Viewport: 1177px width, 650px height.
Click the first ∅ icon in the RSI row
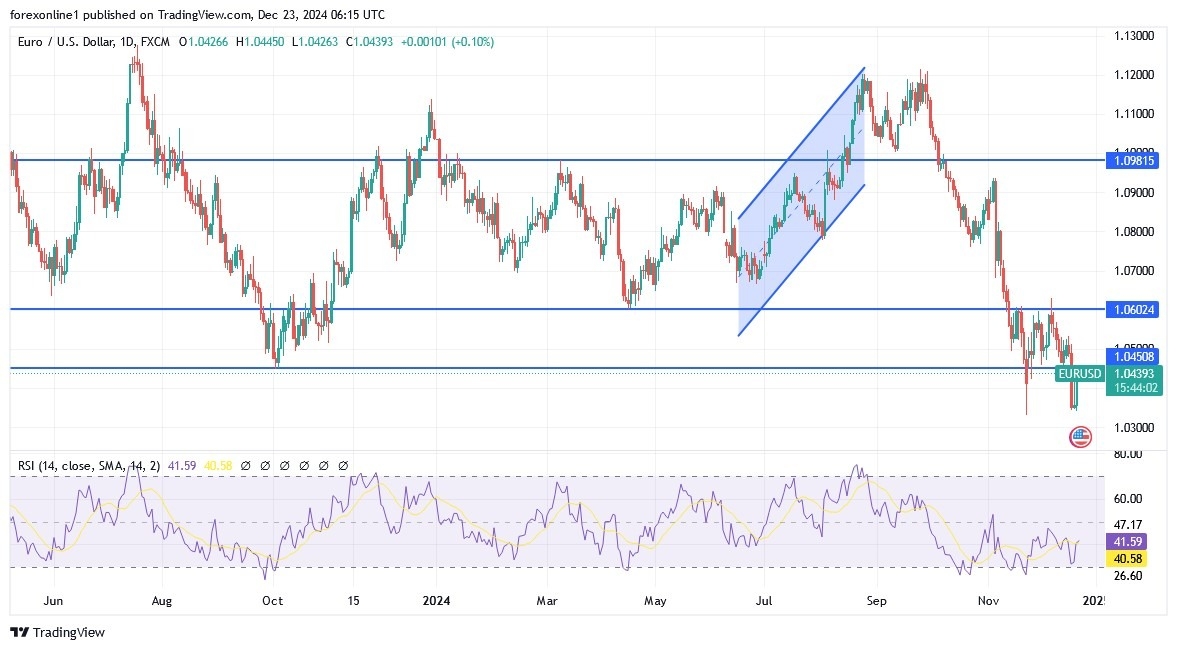(244, 465)
